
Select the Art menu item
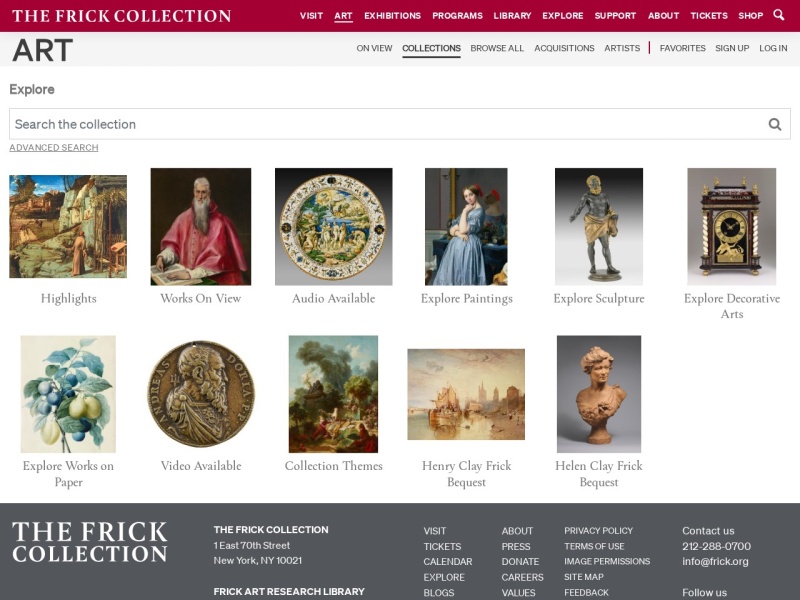tap(343, 16)
